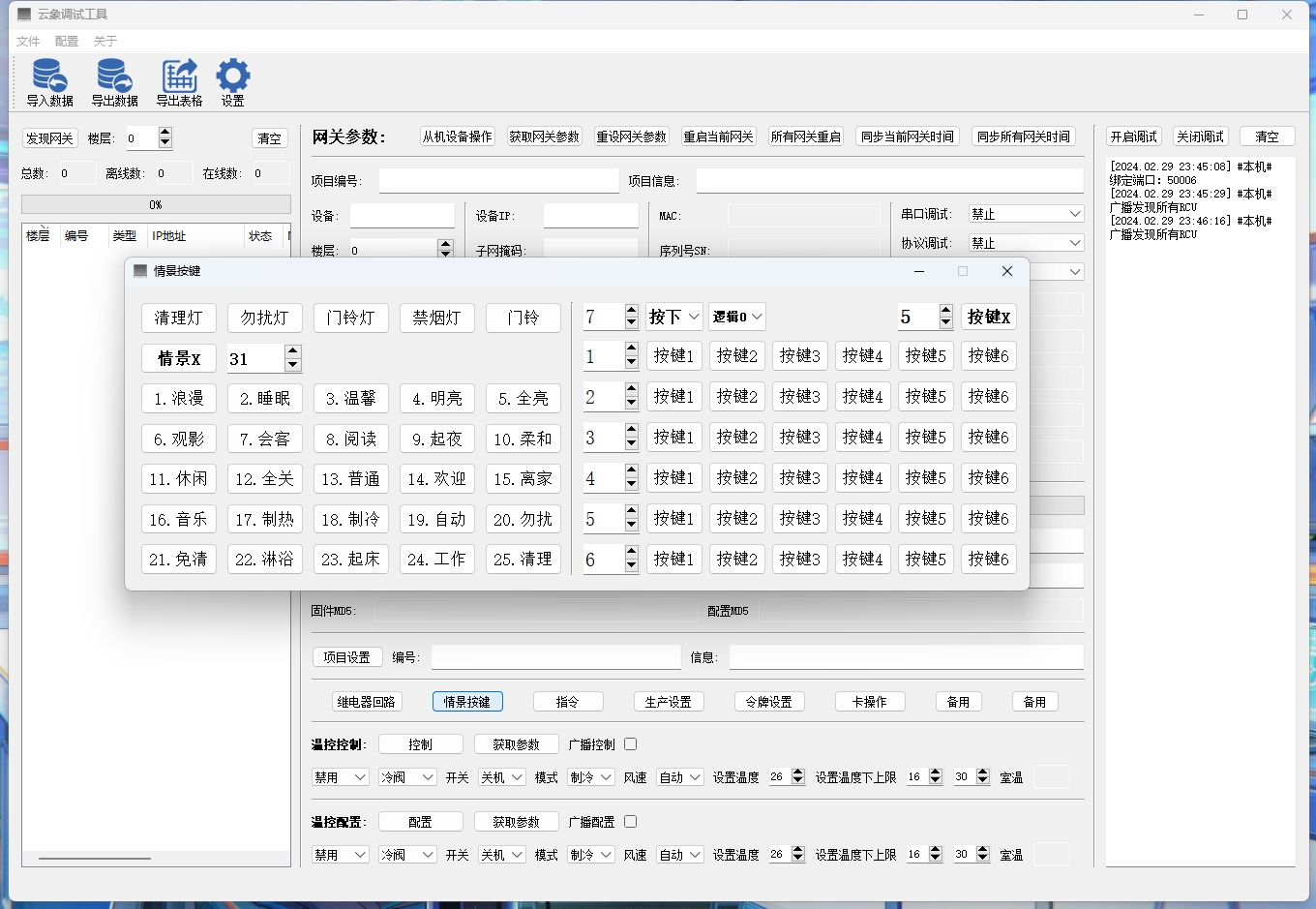Click the 禁烟灯 button
The height and width of the screenshot is (909, 1316).
click(437, 318)
